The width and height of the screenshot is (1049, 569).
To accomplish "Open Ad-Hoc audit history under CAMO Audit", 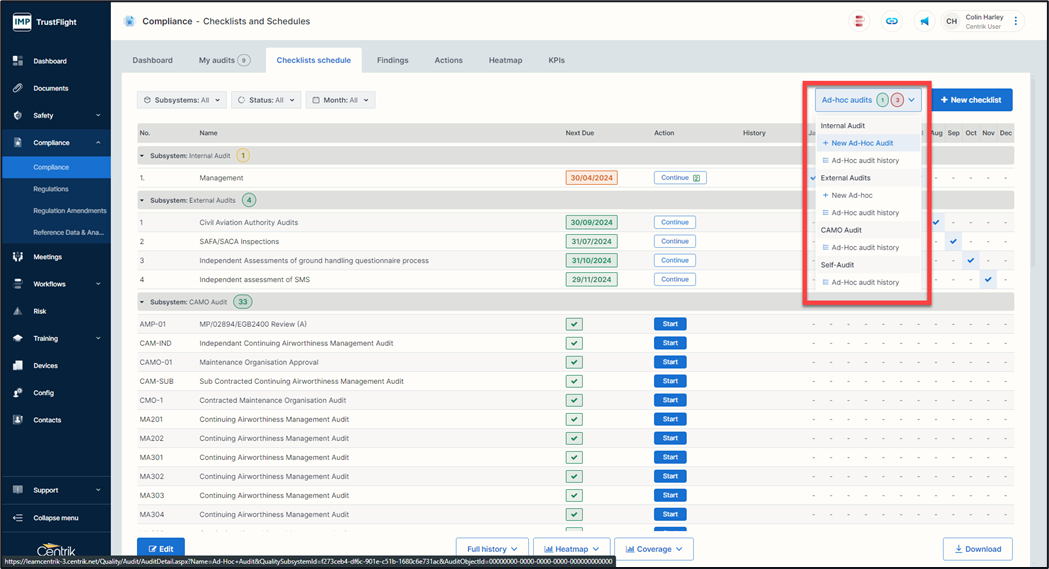I will pyautogui.click(x=865, y=247).
